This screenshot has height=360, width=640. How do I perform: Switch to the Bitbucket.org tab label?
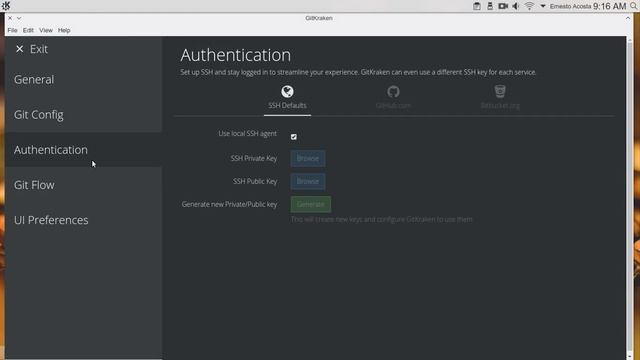click(500, 105)
